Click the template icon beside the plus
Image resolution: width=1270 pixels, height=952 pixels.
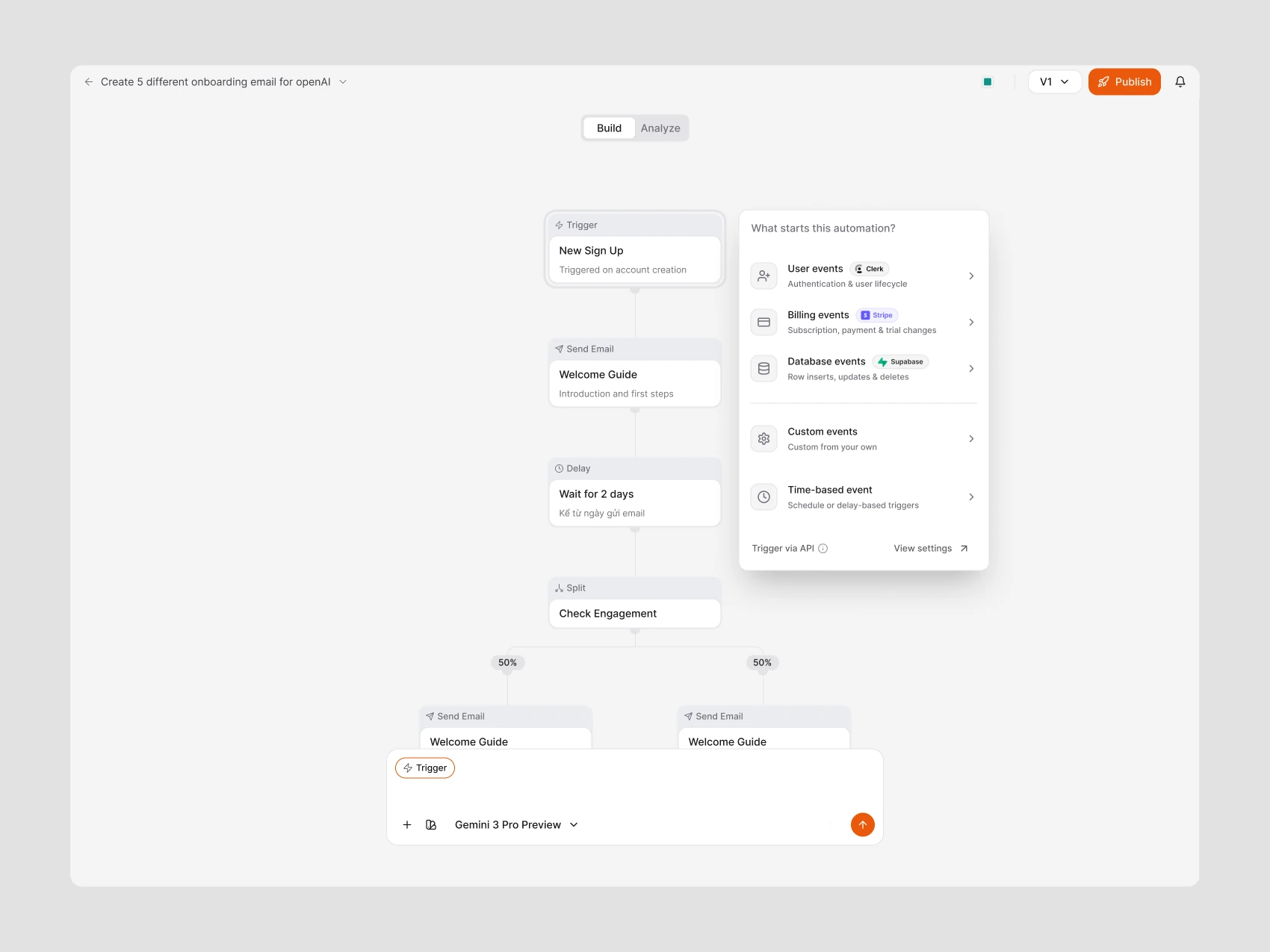tap(431, 825)
